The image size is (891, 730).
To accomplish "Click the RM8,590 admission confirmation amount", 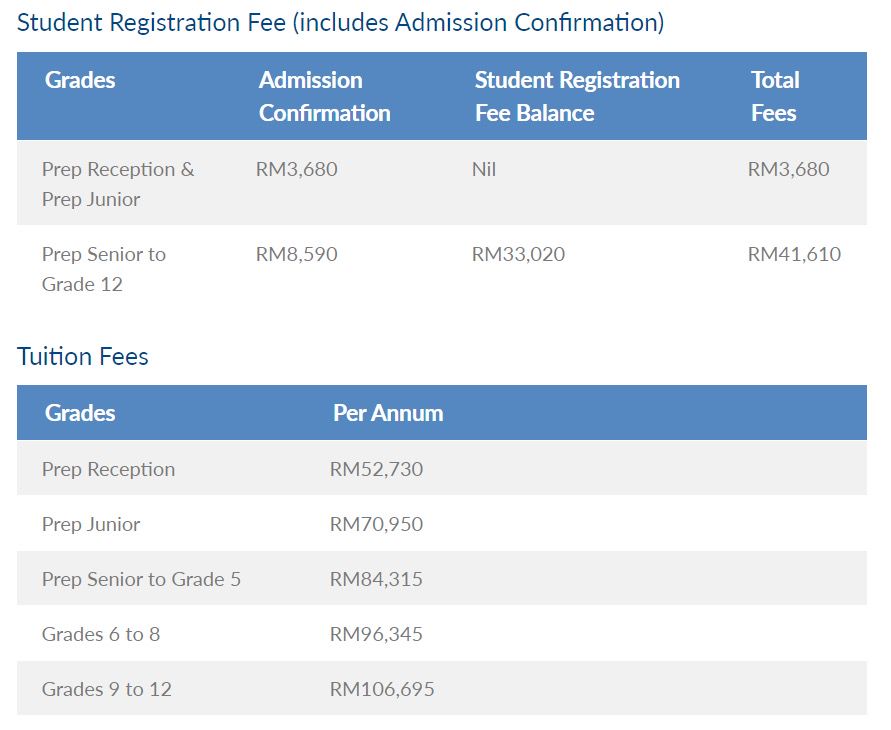I will click(x=296, y=255).
